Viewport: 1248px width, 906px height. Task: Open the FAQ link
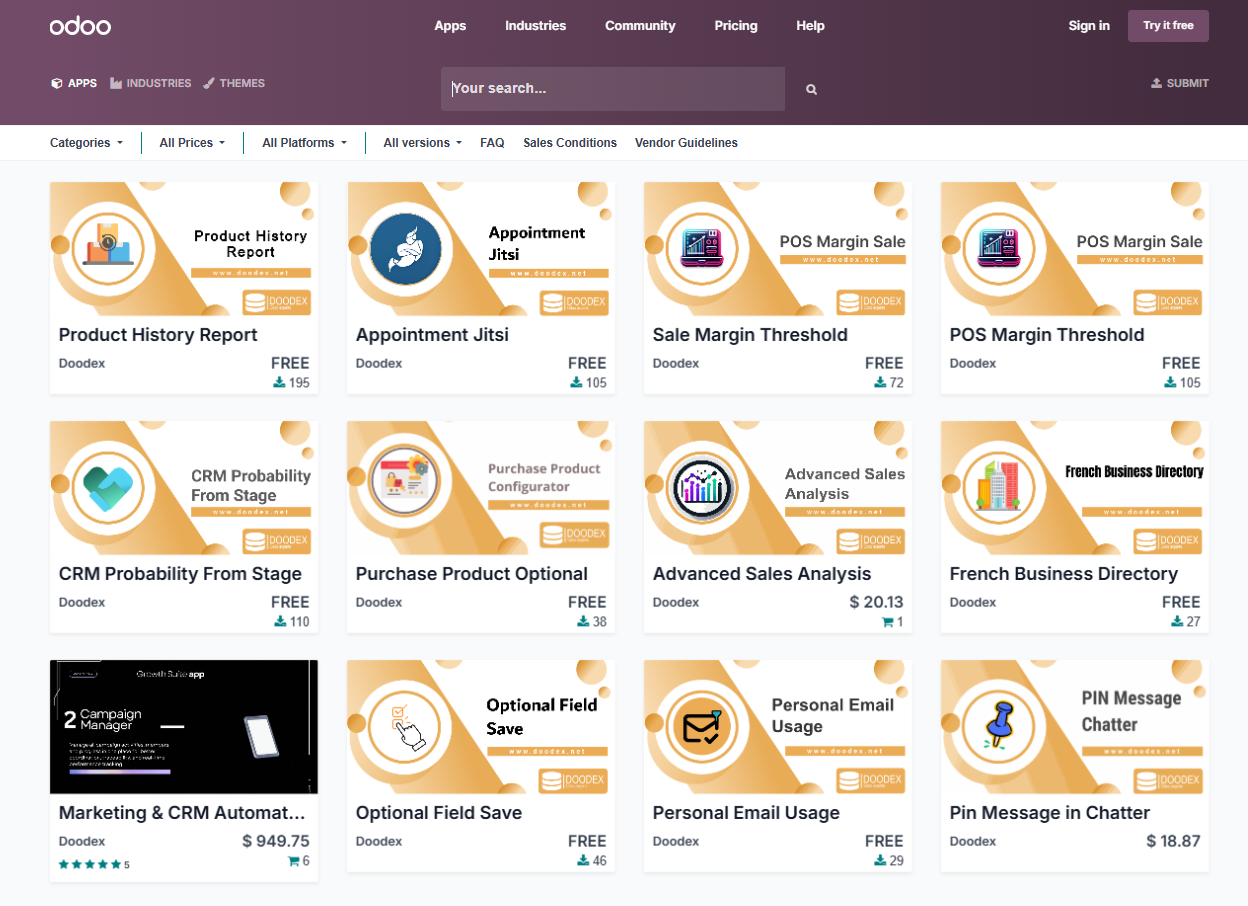point(492,143)
